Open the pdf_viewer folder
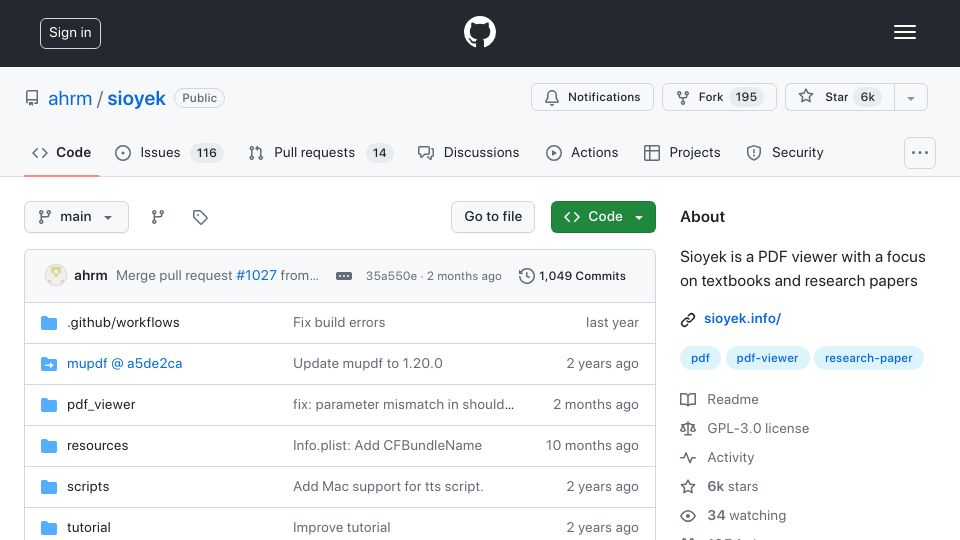Viewport: 960px width, 540px height. (101, 405)
